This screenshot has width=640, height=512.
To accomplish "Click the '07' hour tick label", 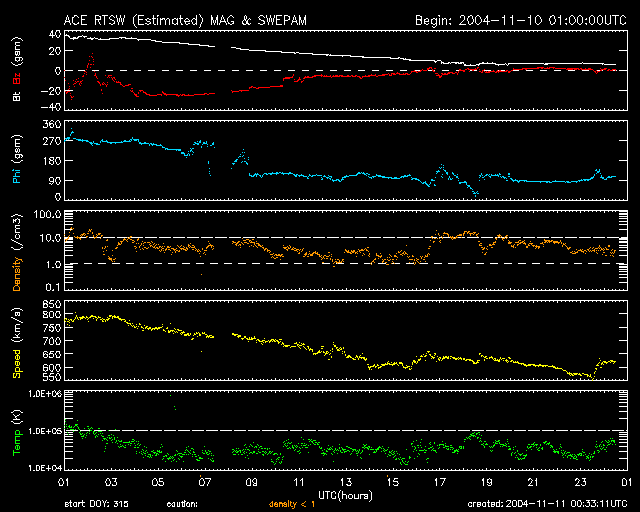I will tap(204, 483).
